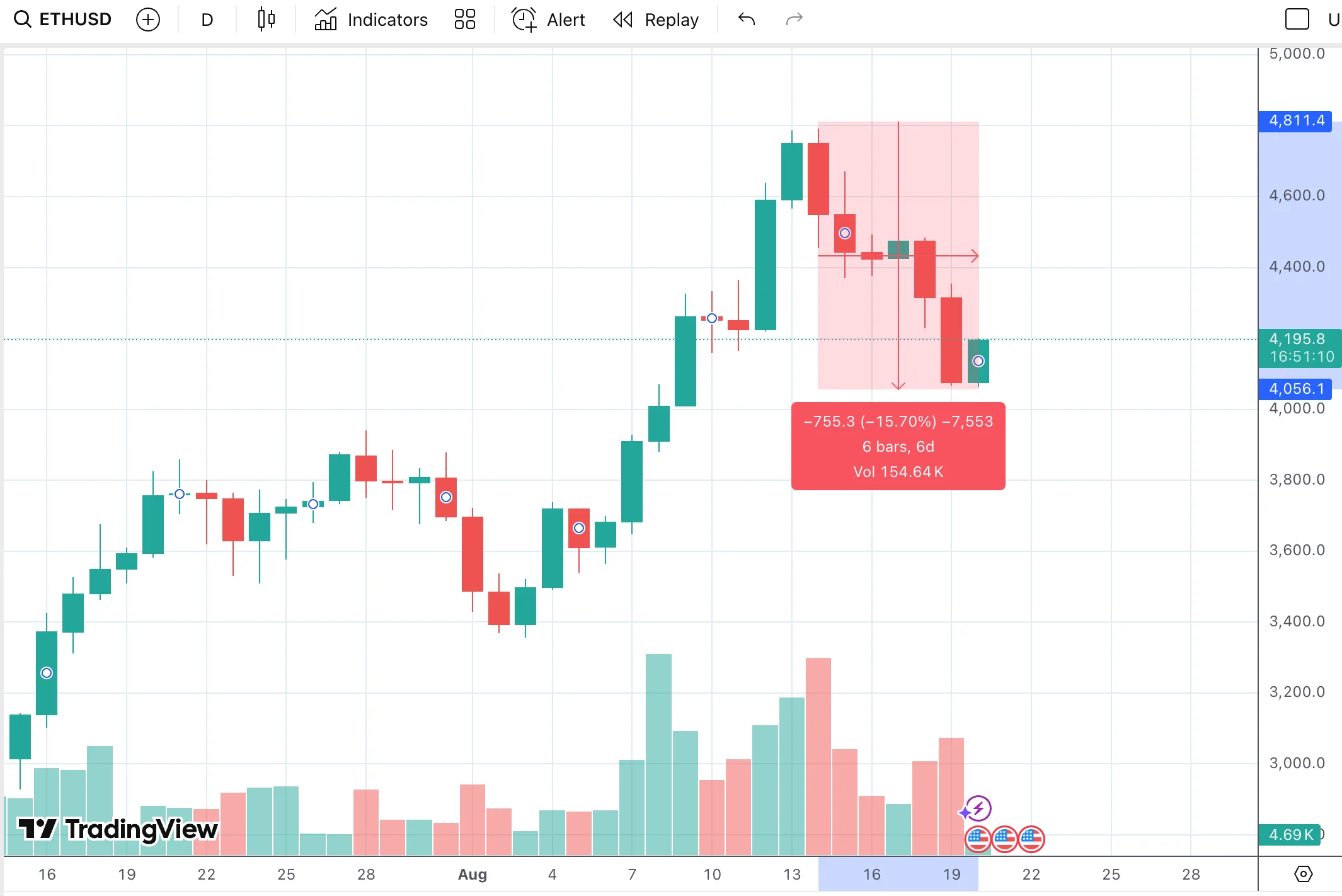The image size is (1342, 896).
Task: Create a new Alert
Action: click(548, 20)
